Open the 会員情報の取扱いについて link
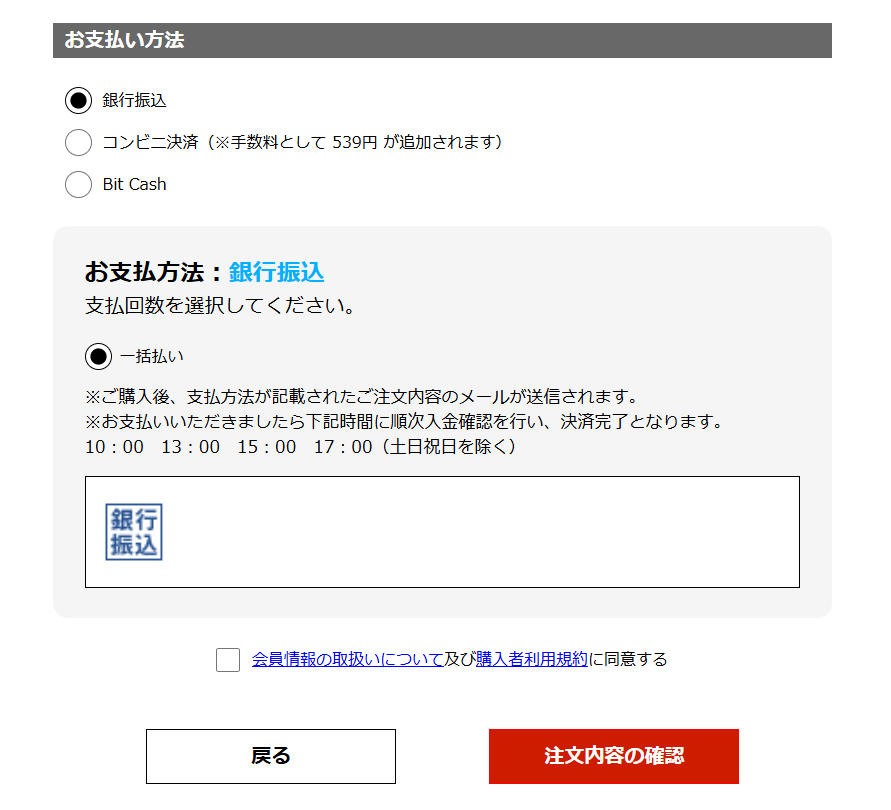891x810 pixels. tap(347, 659)
